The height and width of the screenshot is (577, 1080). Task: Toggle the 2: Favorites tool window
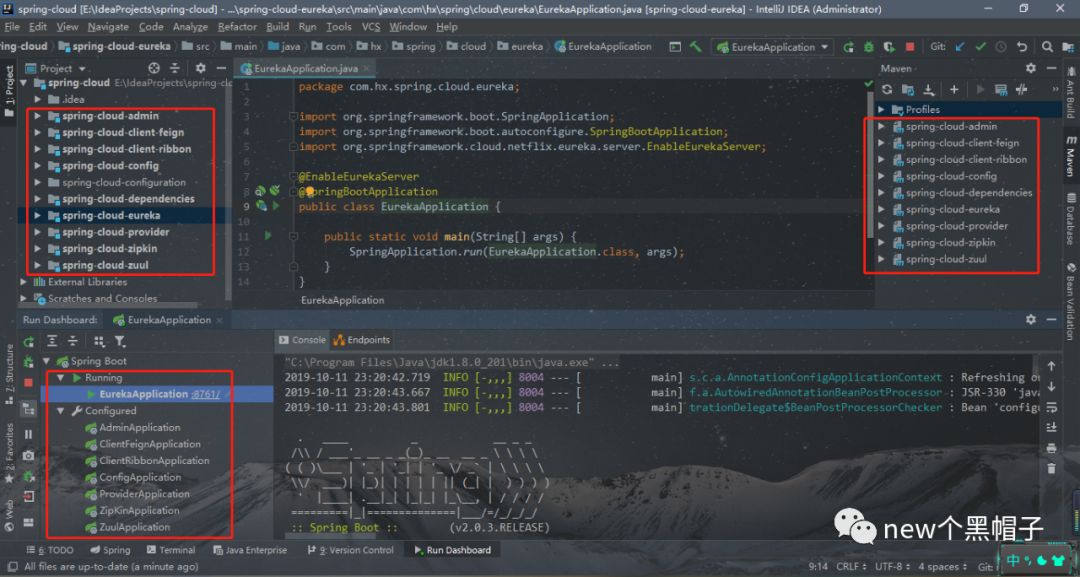point(9,453)
